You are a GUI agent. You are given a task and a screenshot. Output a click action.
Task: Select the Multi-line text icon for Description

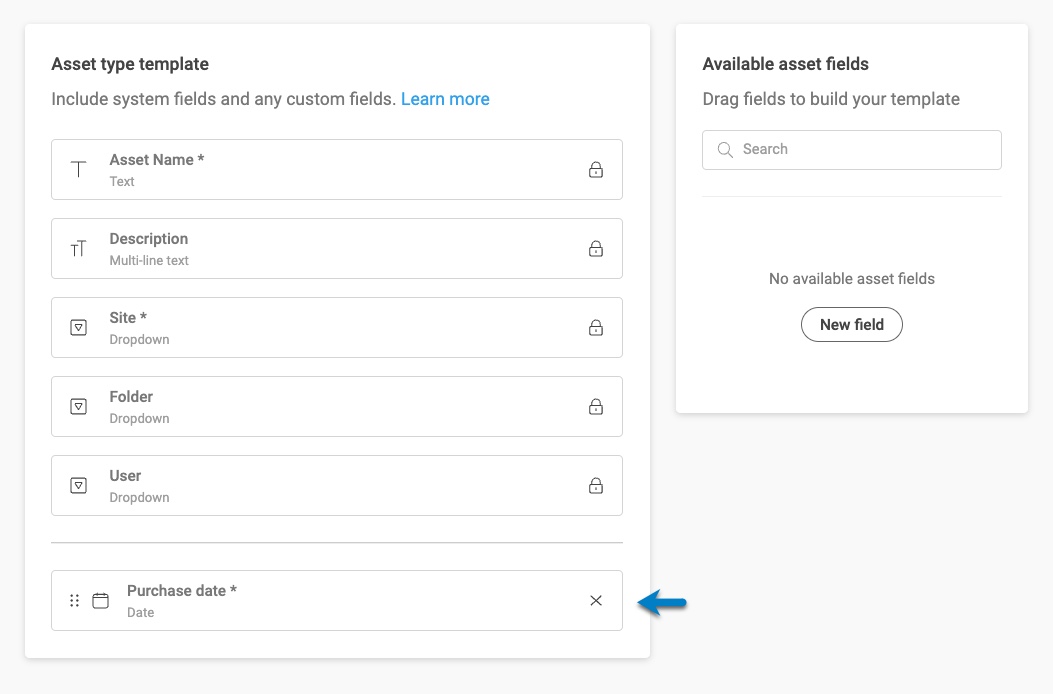78,248
